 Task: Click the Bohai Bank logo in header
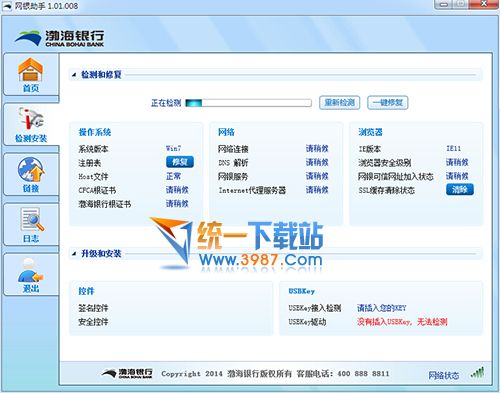(59, 39)
